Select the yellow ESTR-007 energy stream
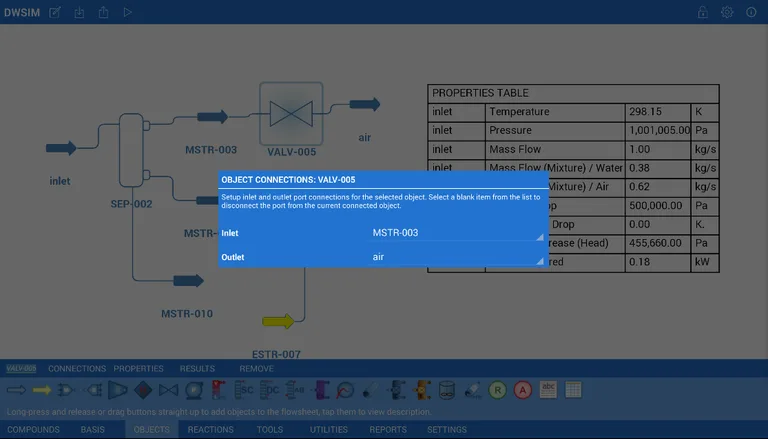768x439 pixels. click(x=278, y=321)
